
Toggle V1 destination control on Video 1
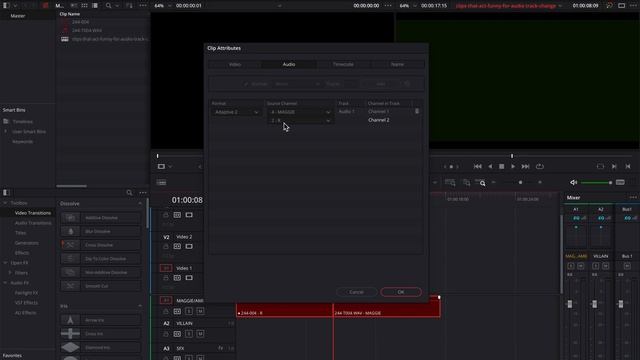(x=166, y=268)
